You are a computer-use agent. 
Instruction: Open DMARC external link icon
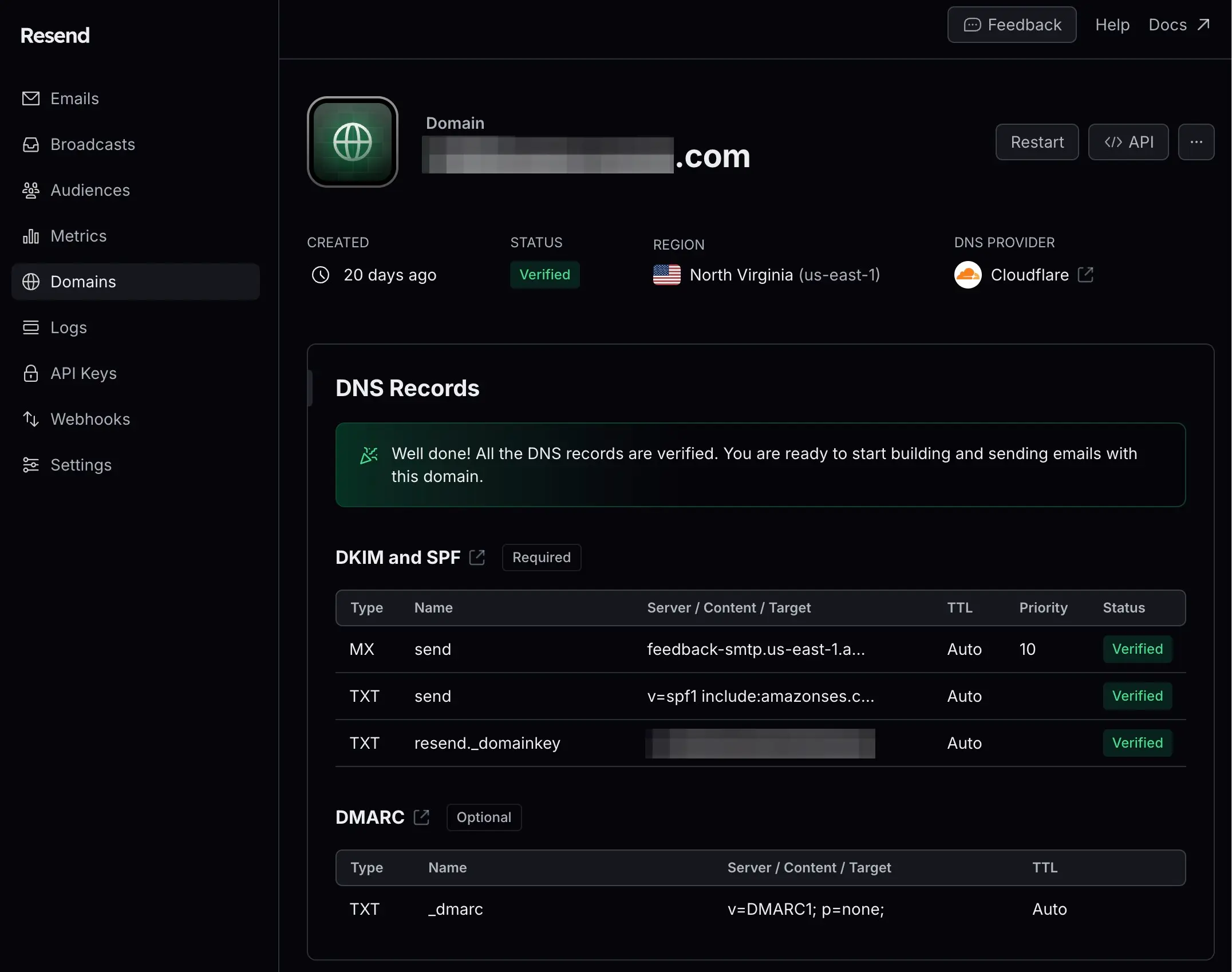point(421,817)
